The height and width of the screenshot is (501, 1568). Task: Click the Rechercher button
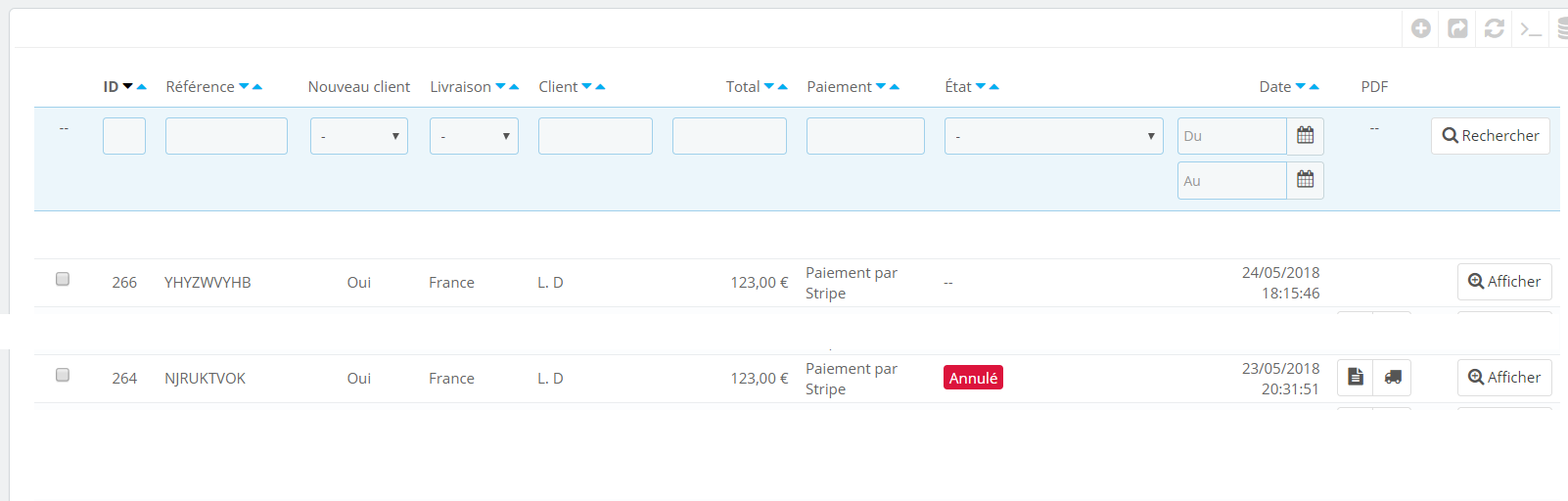click(x=1491, y=136)
